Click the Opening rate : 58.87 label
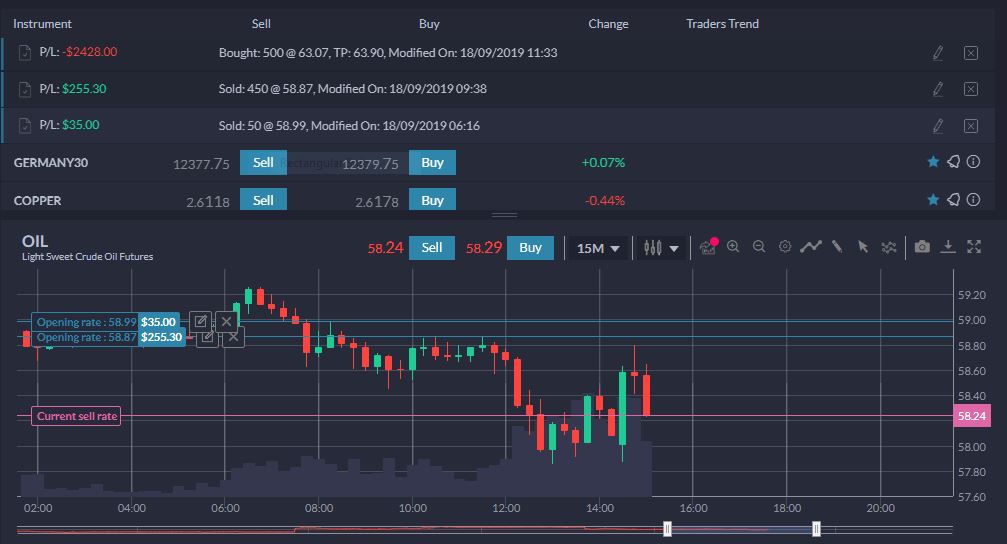1007x544 pixels. point(86,337)
